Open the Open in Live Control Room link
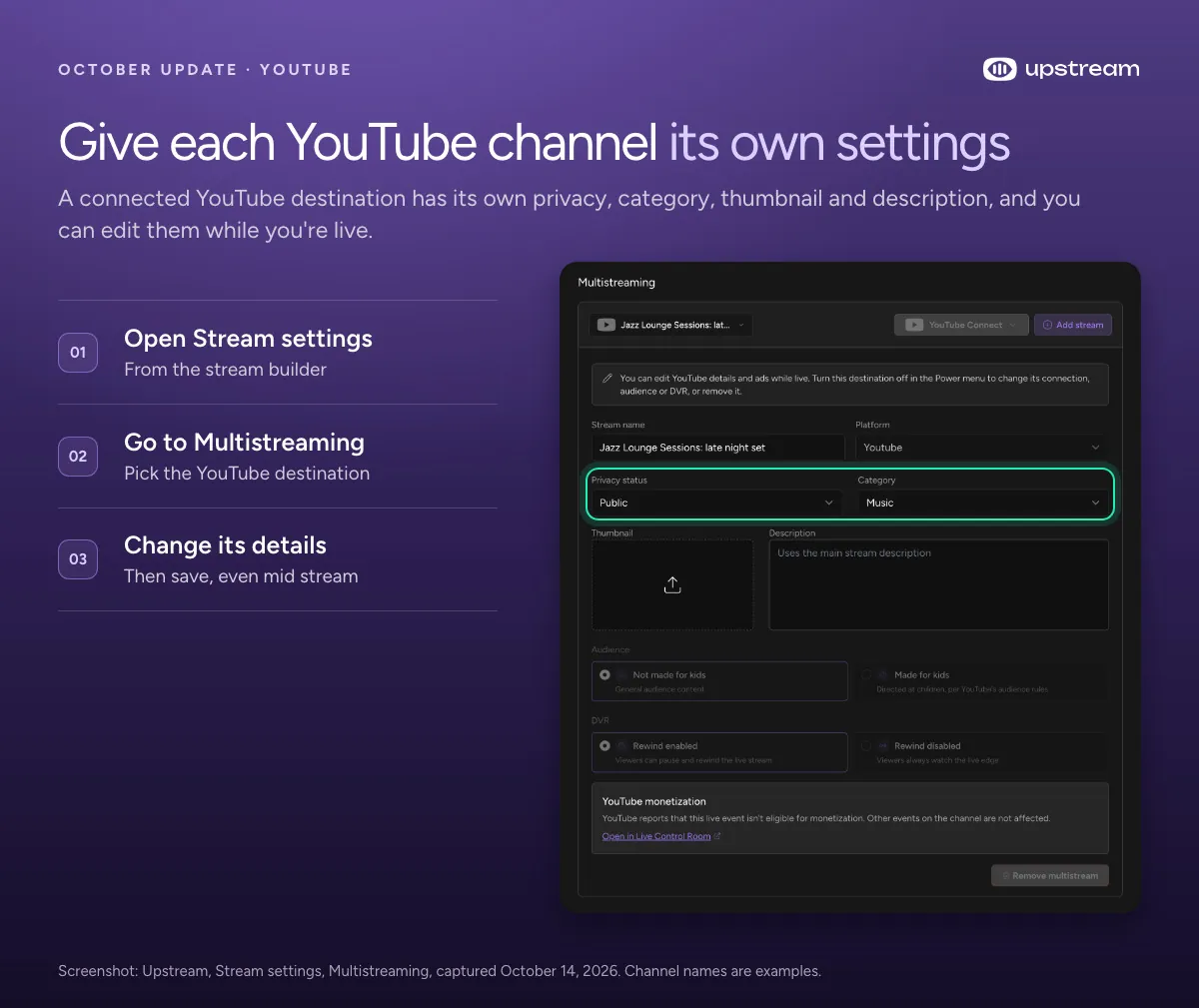 656,836
